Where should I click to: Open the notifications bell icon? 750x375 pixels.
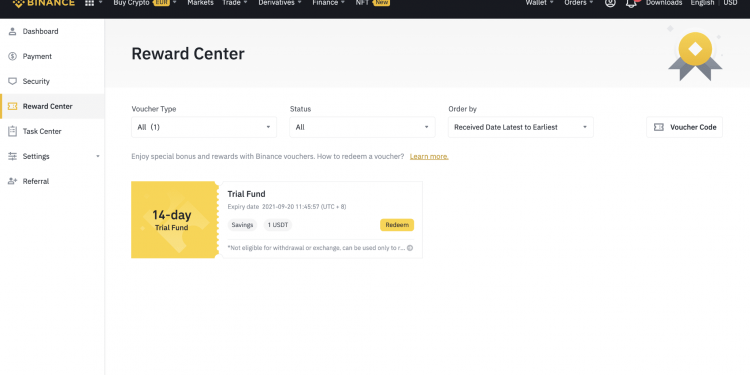(x=631, y=3)
